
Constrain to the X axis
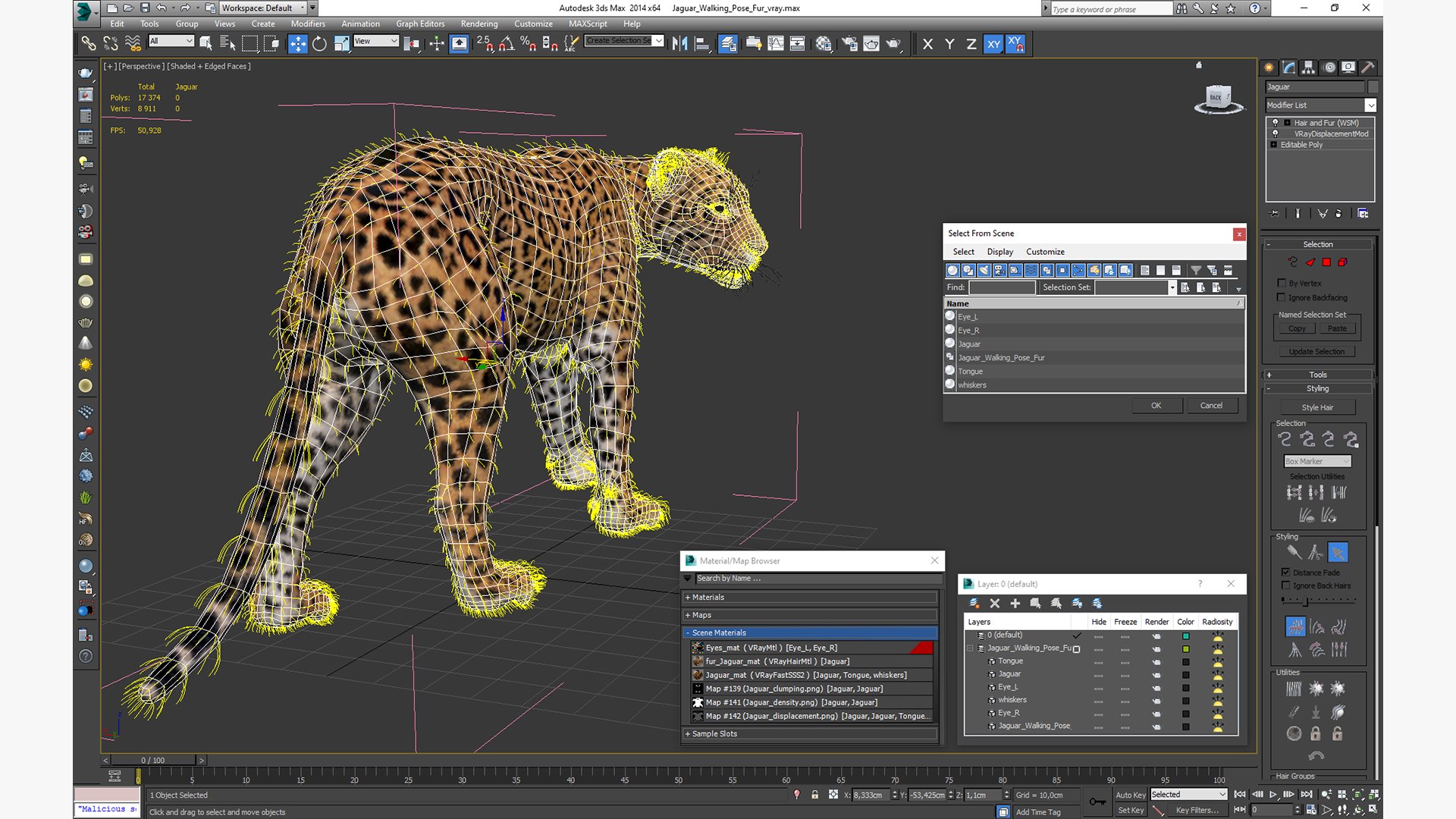click(927, 44)
